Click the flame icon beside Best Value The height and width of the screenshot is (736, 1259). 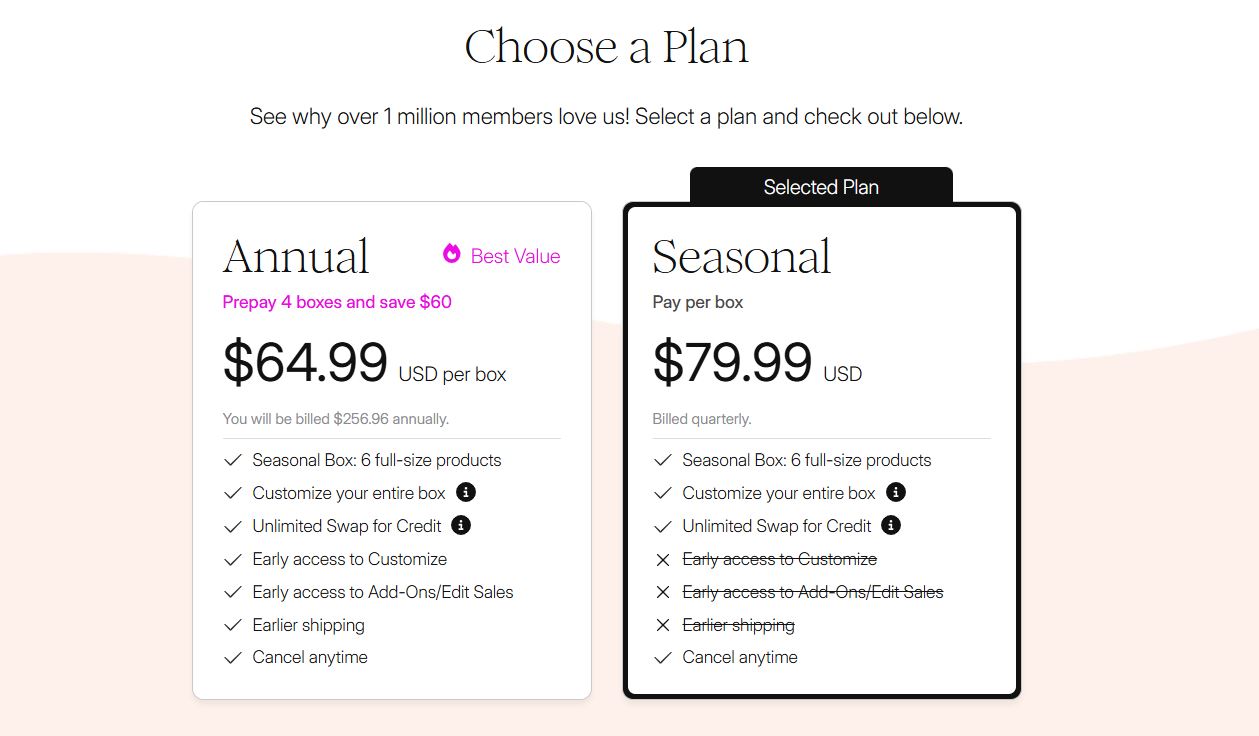(x=451, y=256)
